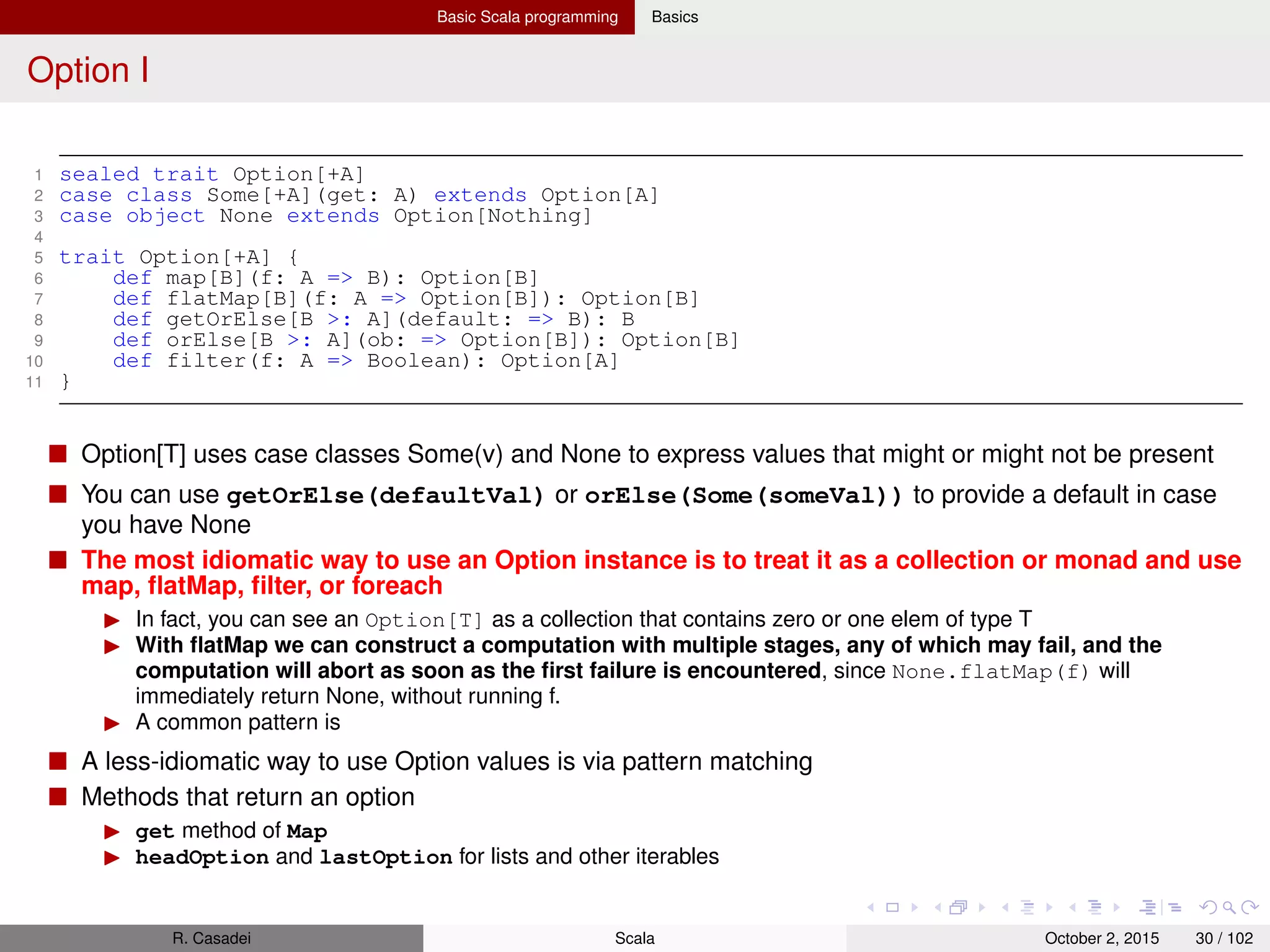Go to next section arrow
Viewport: 1270px width, 952px height.
pos(1117,907)
